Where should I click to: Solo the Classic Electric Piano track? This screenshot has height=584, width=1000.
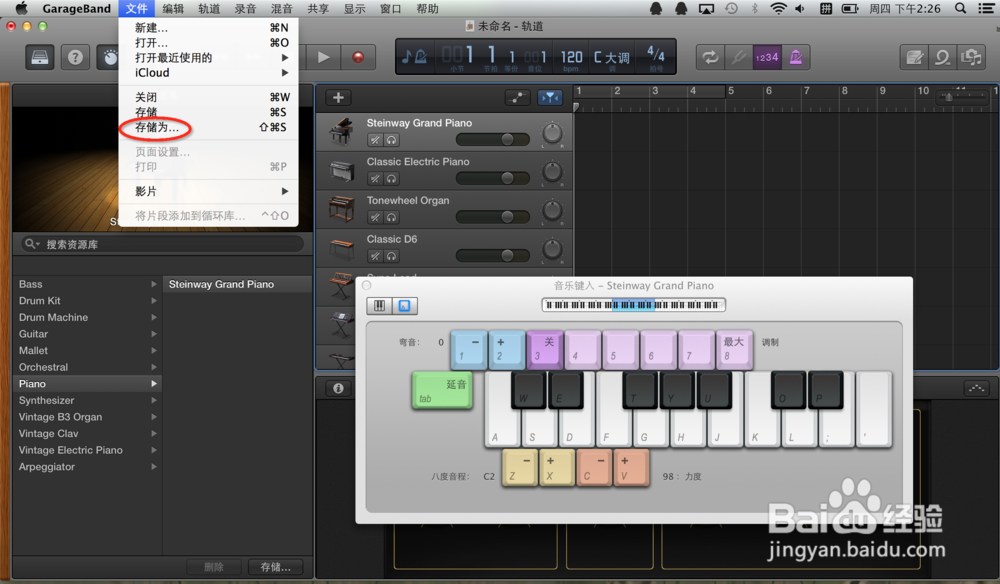point(391,179)
